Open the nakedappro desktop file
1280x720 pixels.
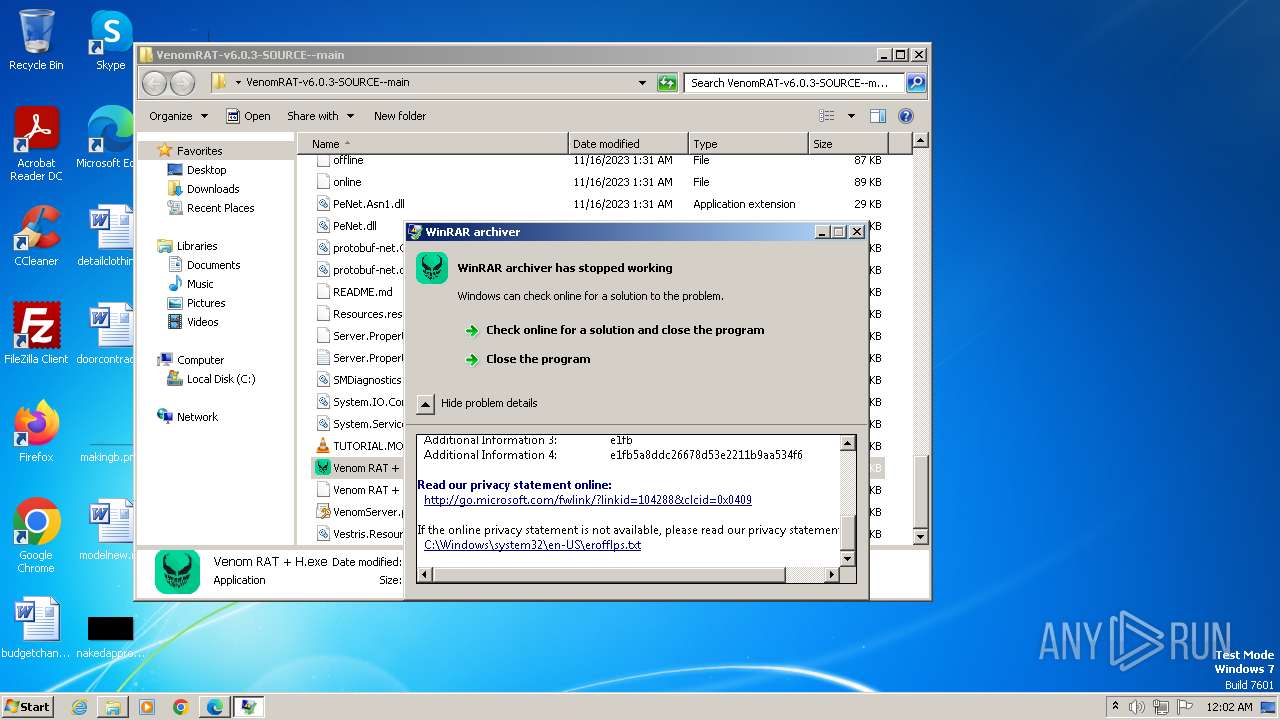coord(110,637)
